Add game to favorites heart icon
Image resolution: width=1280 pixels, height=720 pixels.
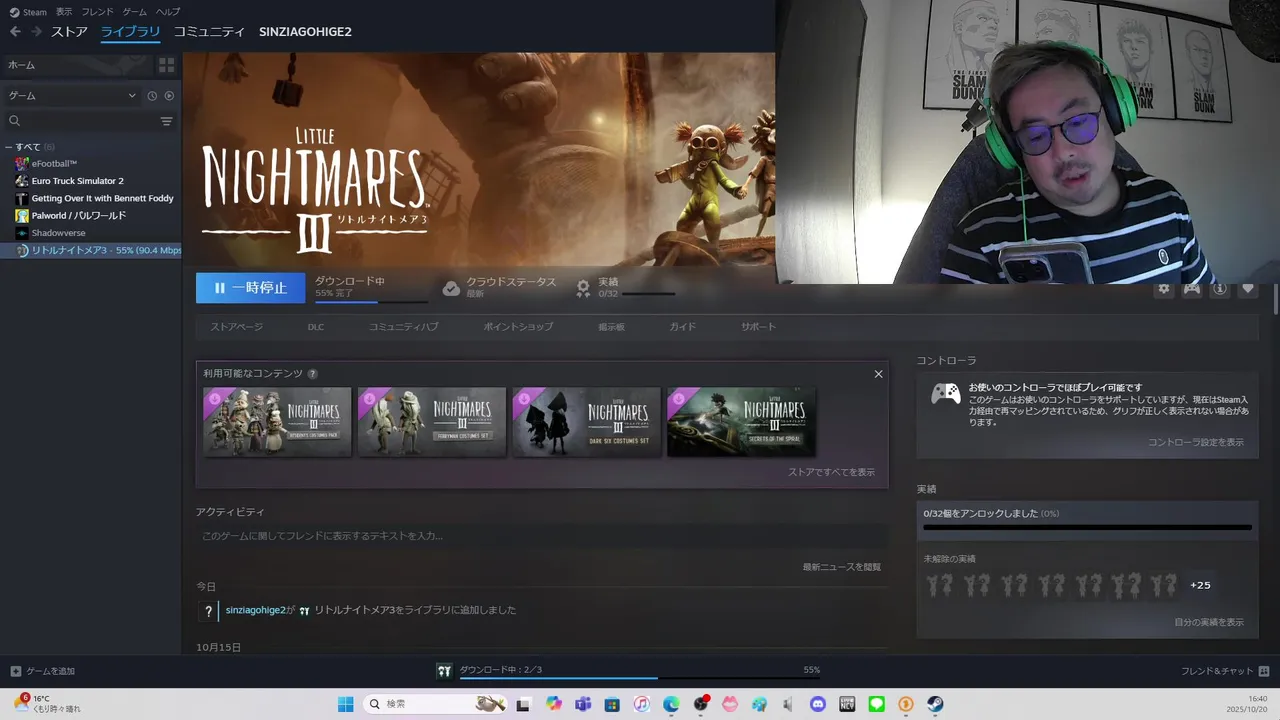pyautogui.click(x=1247, y=289)
